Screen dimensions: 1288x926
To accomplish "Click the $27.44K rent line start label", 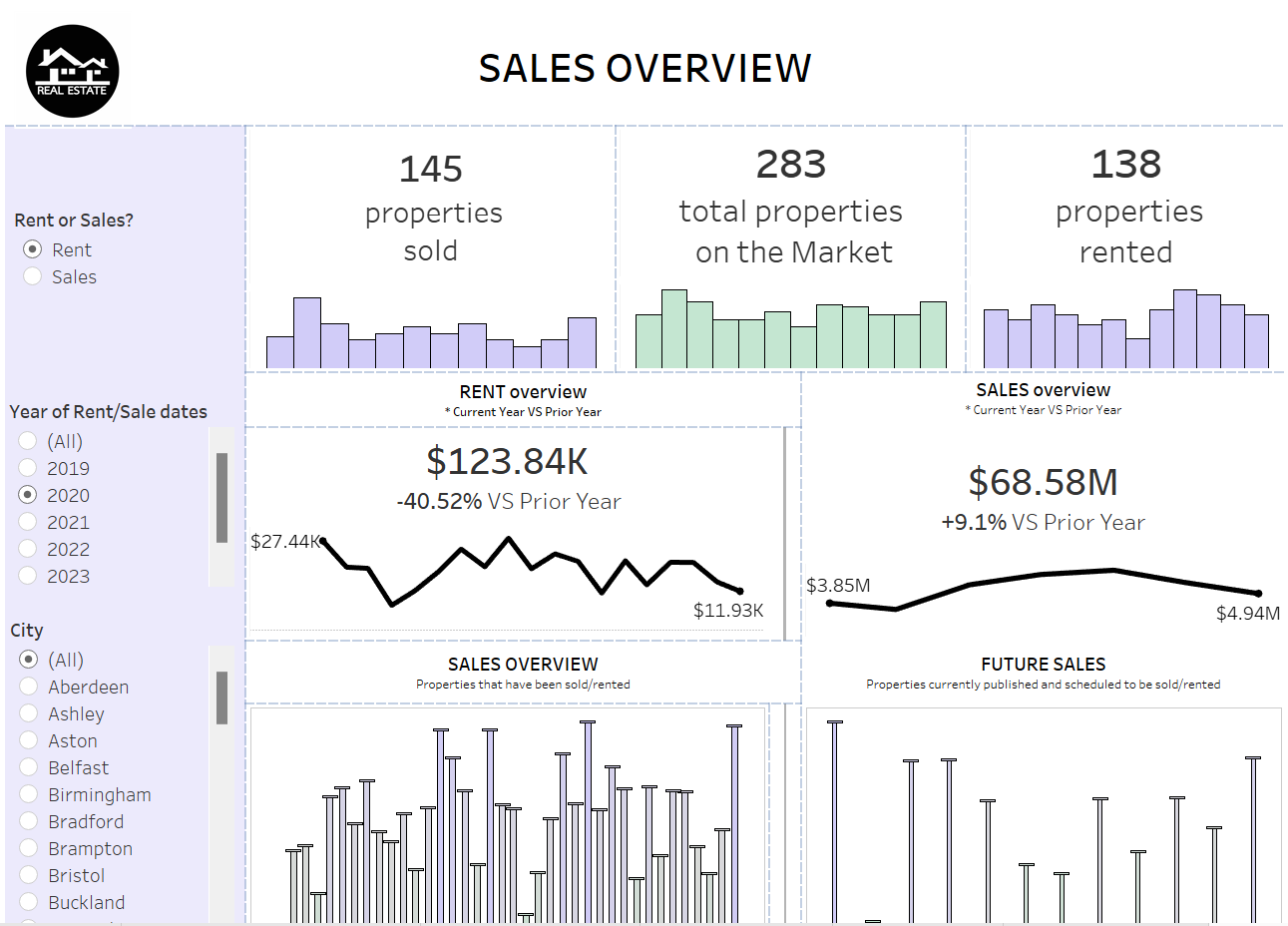I will 285,542.
